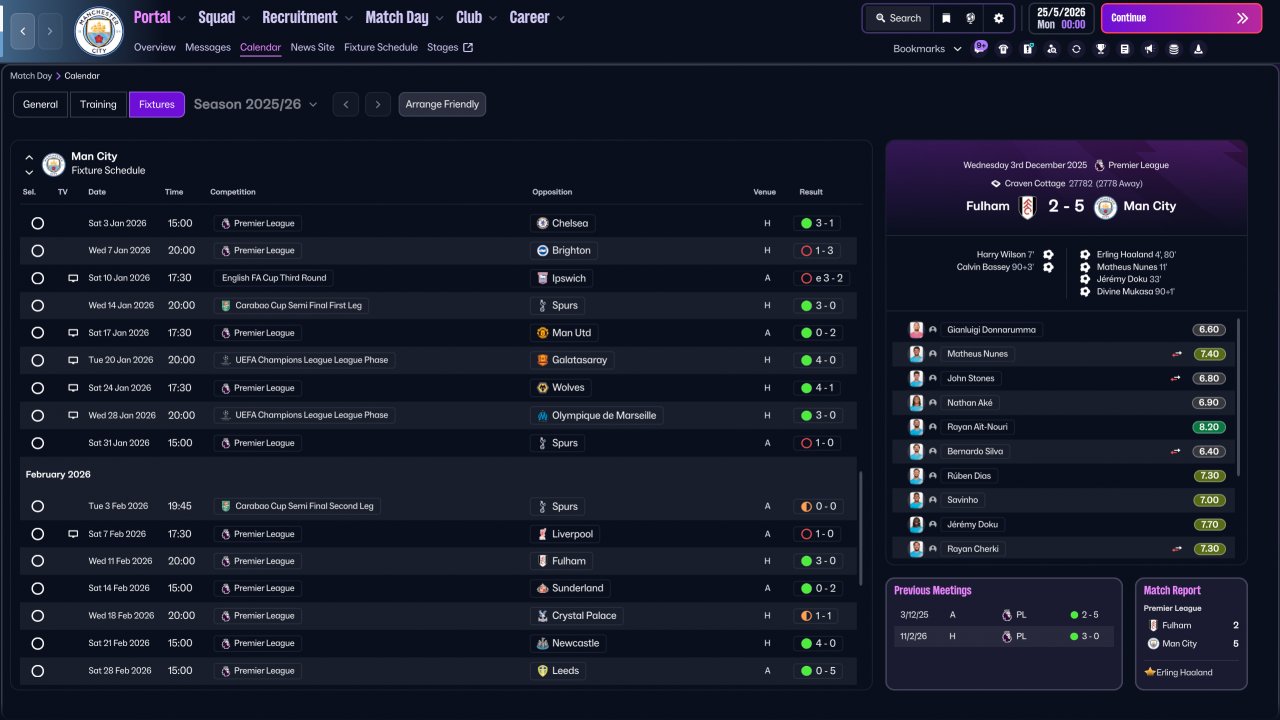The height and width of the screenshot is (720, 1280).
Task: Open the News Site submenu item
Action: point(313,47)
